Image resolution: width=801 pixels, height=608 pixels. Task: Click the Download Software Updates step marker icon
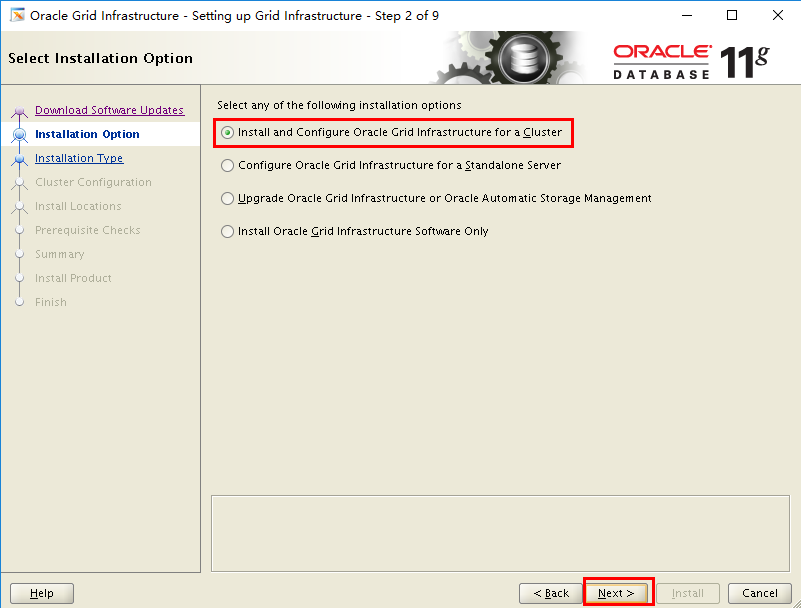[19, 111]
